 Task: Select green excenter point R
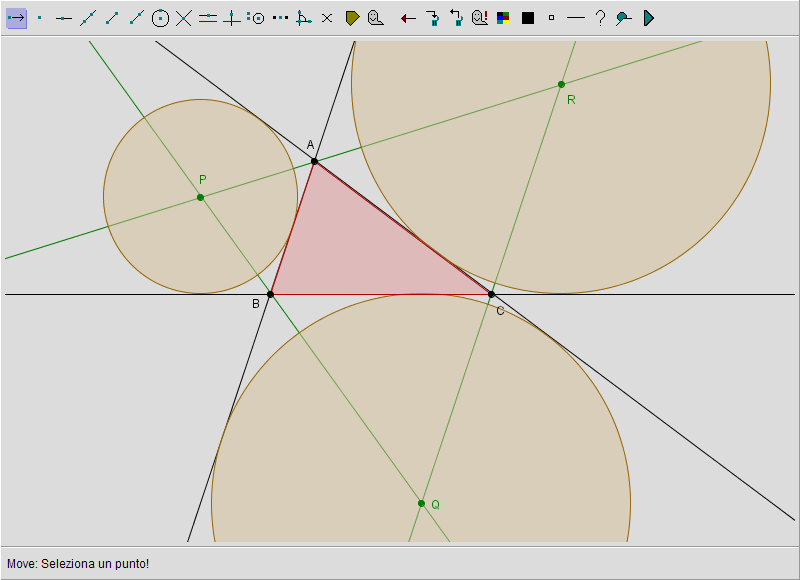pyautogui.click(x=561, y=84)
